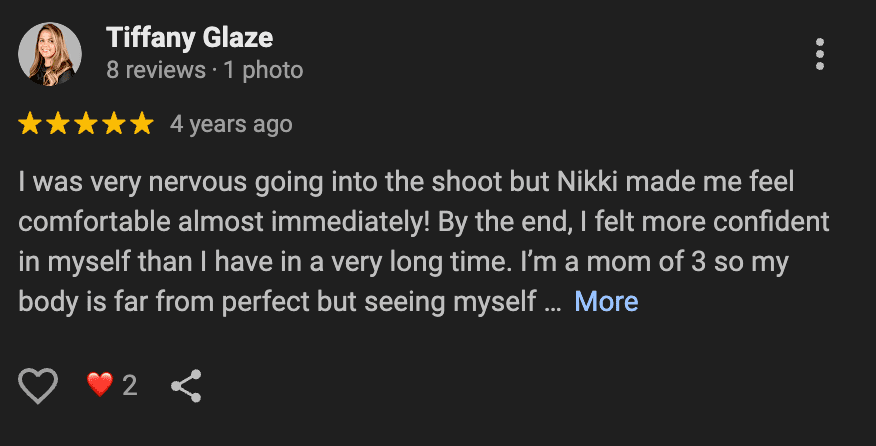Click the reviewer name Tiffany Glaze
The image size is (876, 446).
[189, 38]
